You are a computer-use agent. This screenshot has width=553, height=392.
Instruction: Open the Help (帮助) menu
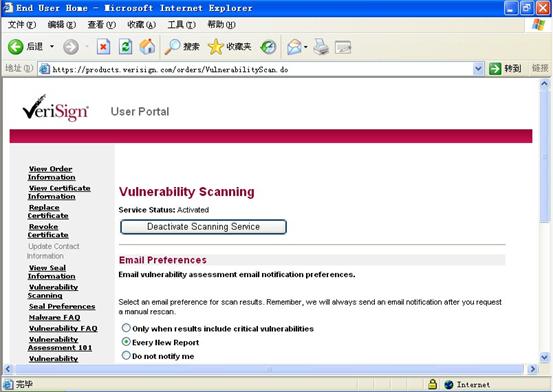pos(221,25)
